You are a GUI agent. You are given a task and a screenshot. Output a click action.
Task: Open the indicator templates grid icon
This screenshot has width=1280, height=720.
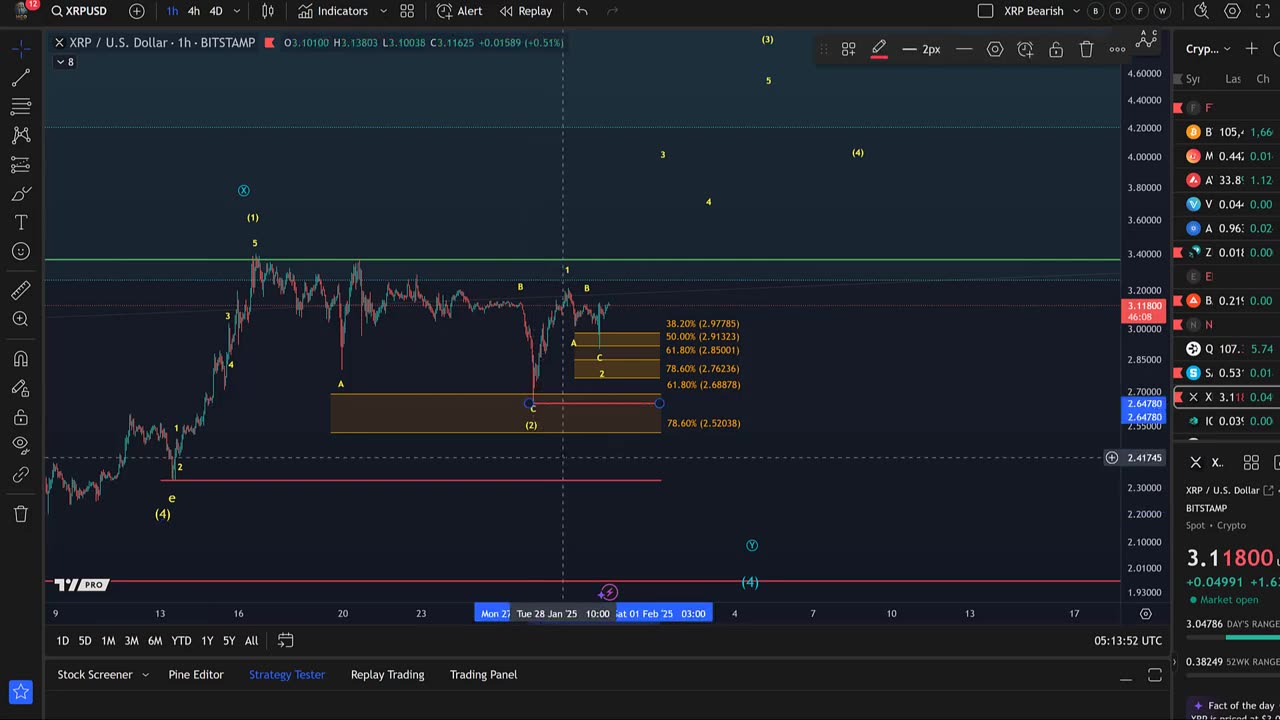[x=407, y=11]
